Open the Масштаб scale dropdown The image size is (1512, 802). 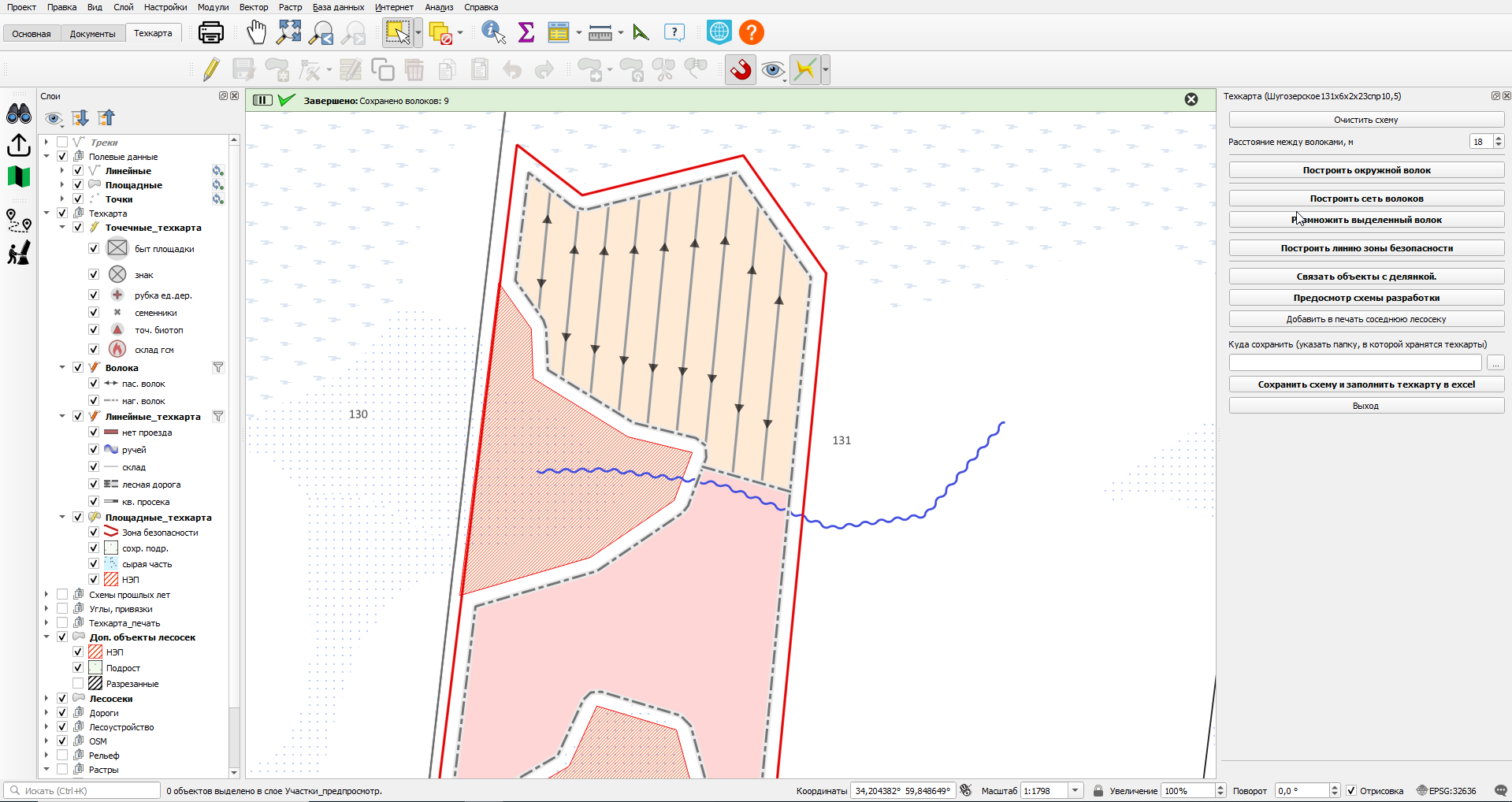(x=1075, y=790)
